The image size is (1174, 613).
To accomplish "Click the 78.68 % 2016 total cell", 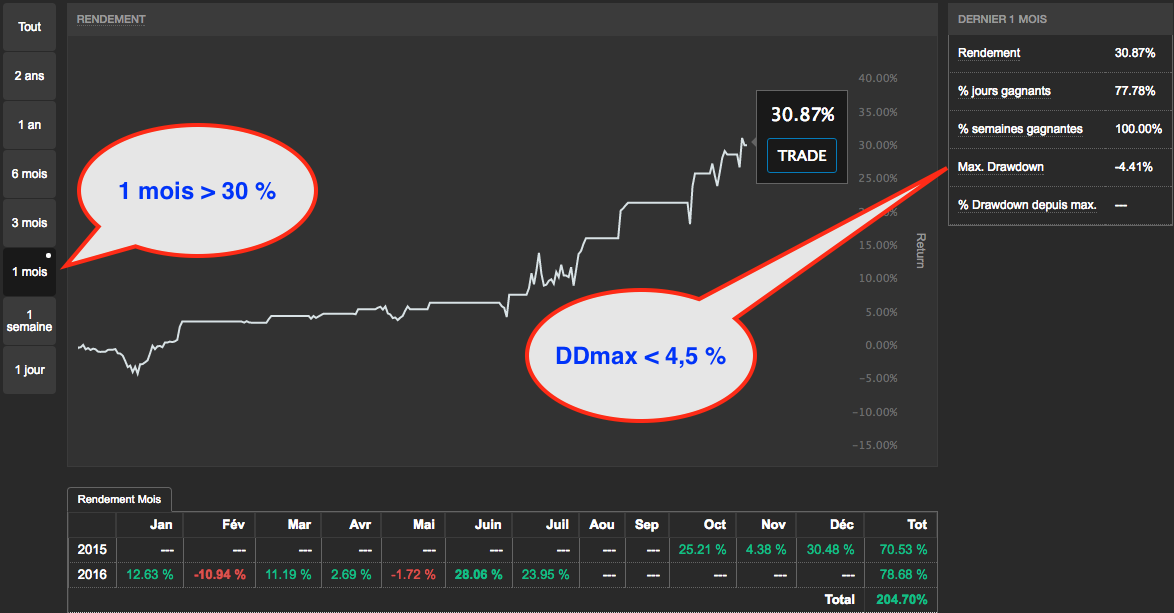I will (x=903, y=575).
